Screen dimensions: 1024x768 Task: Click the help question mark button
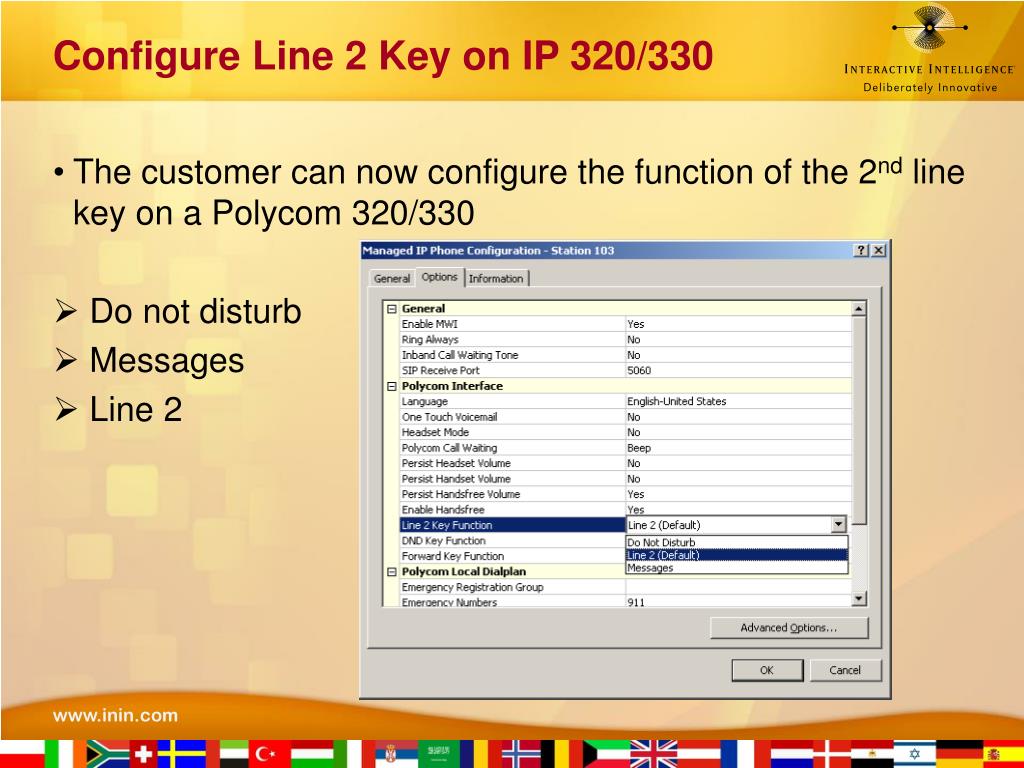[862, 251]
